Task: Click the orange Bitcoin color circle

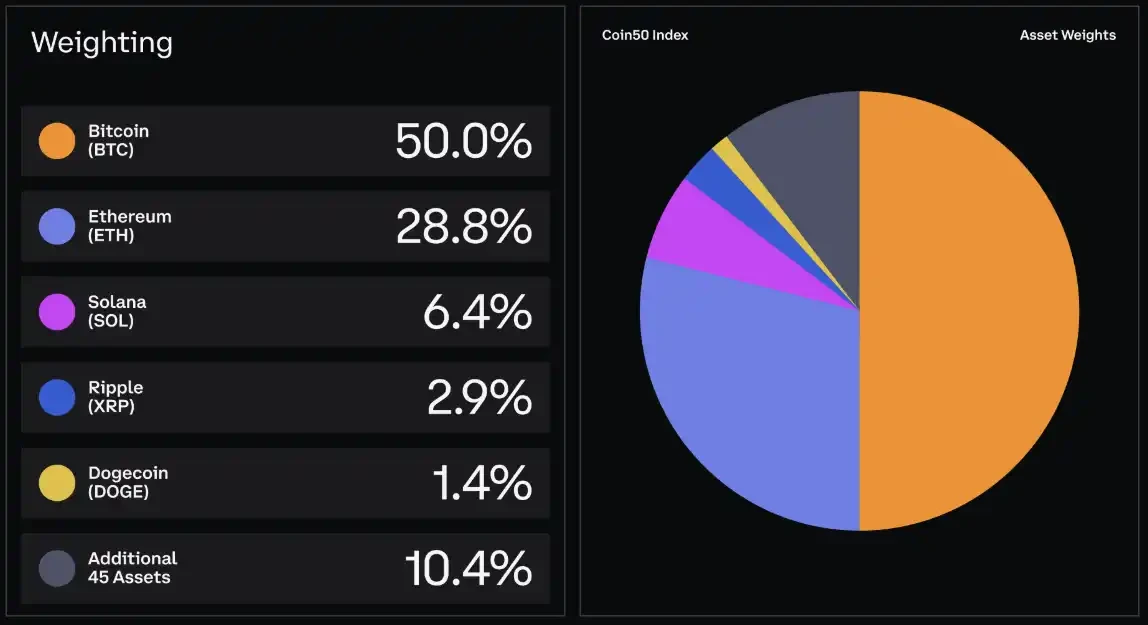Action: tap(57, 141)
